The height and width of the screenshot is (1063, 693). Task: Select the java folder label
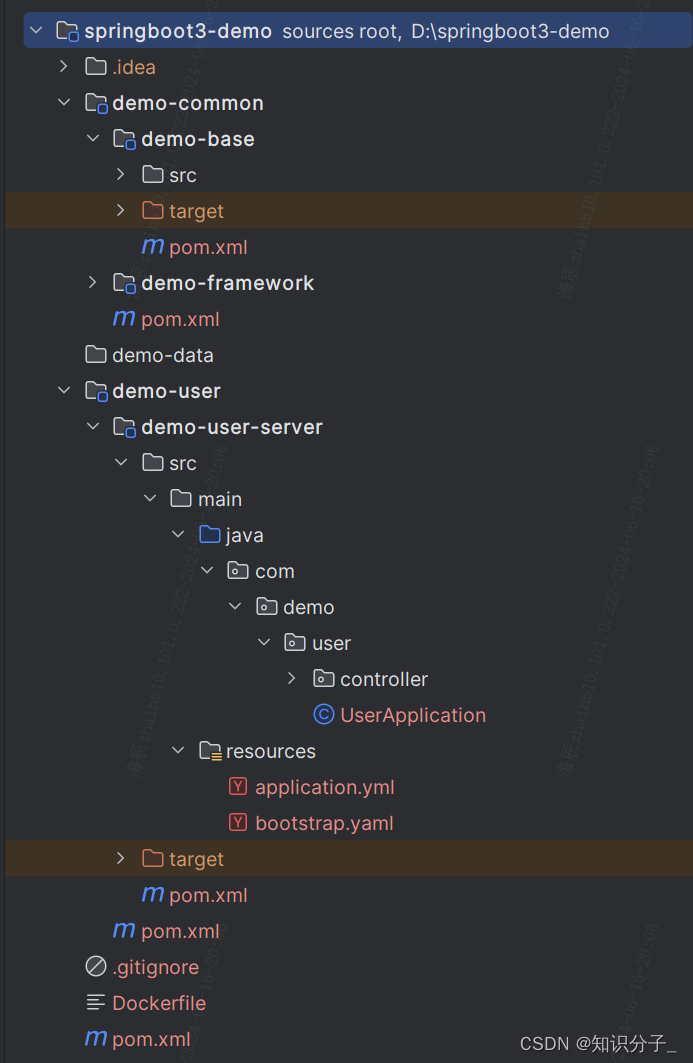(x=244, y=535)
